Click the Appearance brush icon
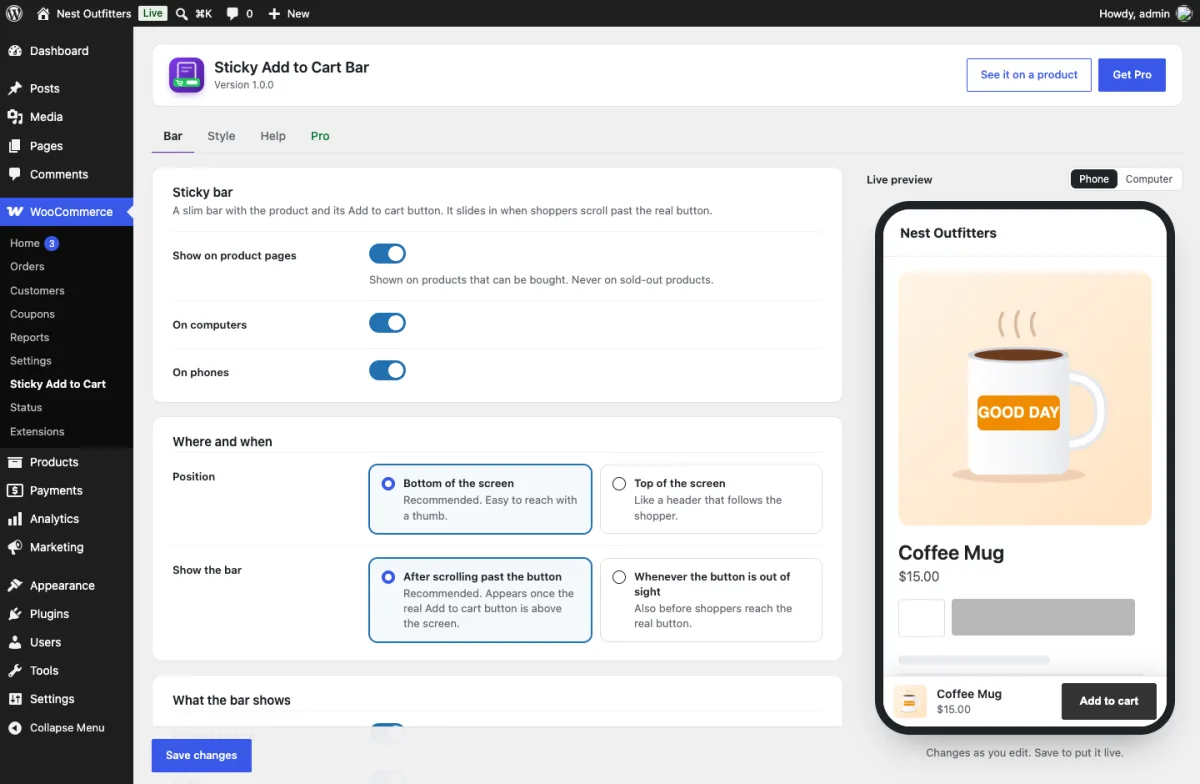The image size is (1200, 784). click(x=15, y=585)
